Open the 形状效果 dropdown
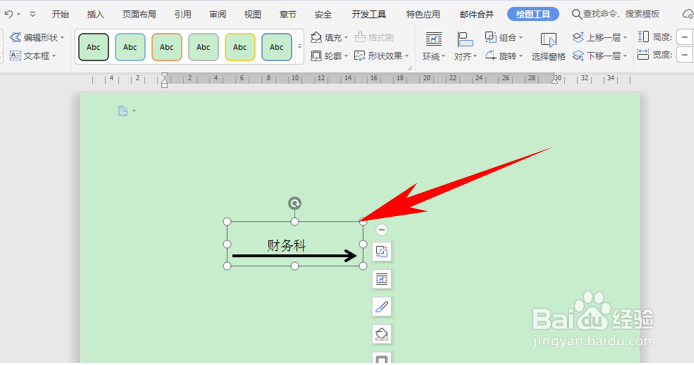The height and width of the screenshot is (365, 694). coord(382,56)
